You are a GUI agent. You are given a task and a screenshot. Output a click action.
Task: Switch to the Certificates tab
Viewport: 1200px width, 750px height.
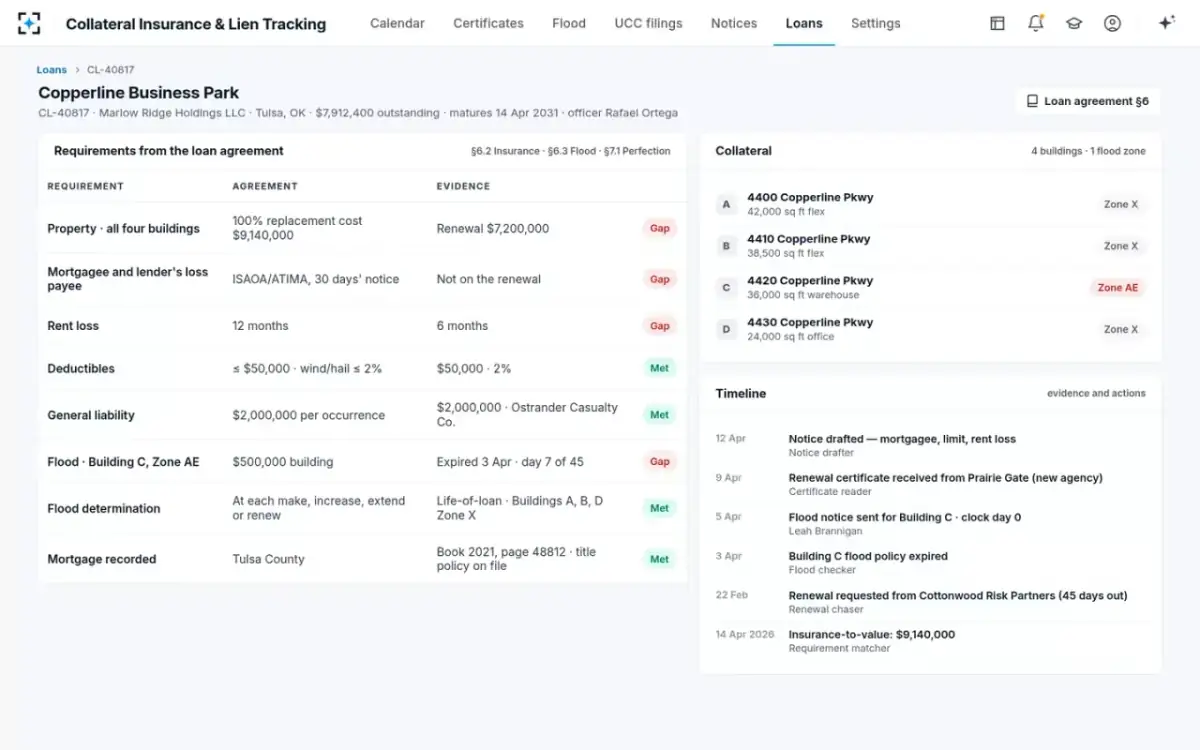tap(488, 23)
